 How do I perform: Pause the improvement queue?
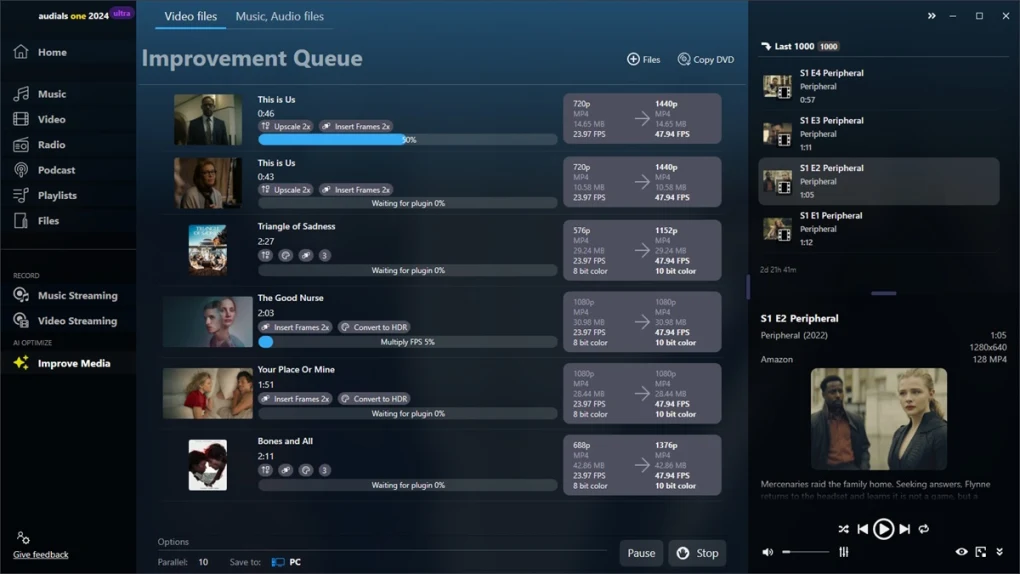click(x=641, y=553)
